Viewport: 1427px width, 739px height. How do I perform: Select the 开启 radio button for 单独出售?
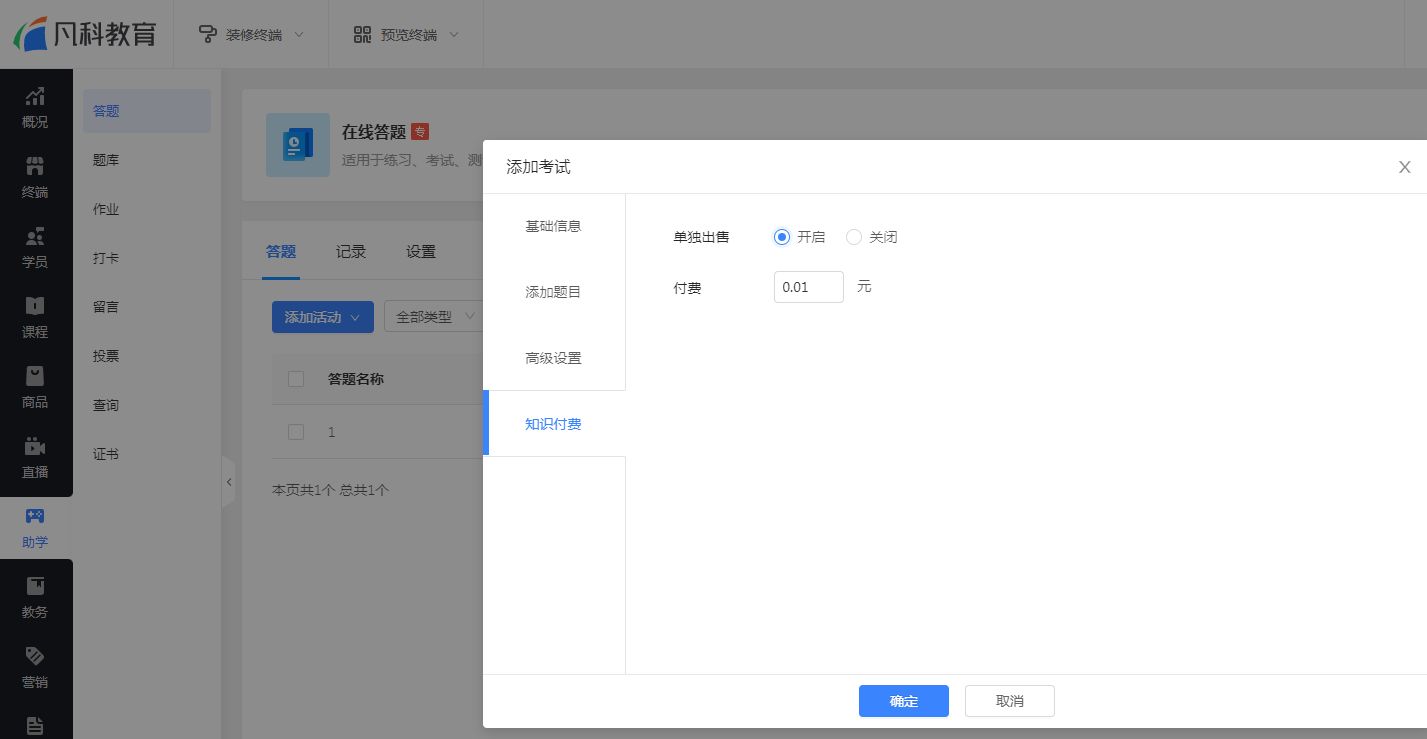point(782,237)
